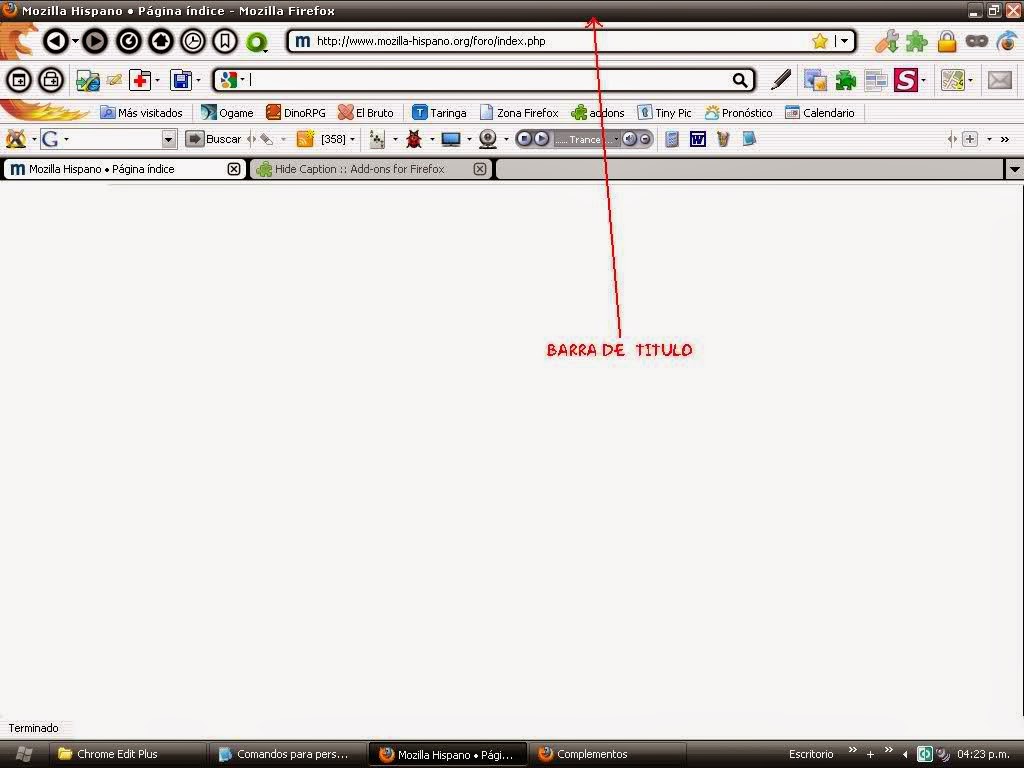This screenshot has width=1024, height=768.
Task: Bookmark this page with the star icon
Action: click(x=818, y=41)
